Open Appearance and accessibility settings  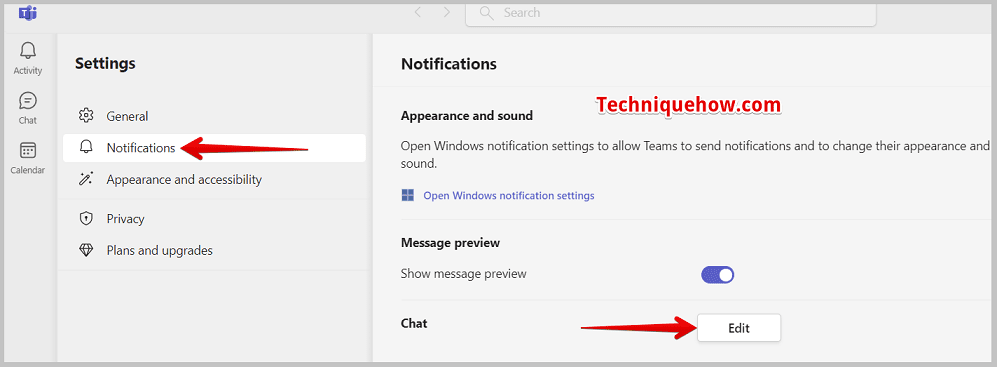click(214, 179)
